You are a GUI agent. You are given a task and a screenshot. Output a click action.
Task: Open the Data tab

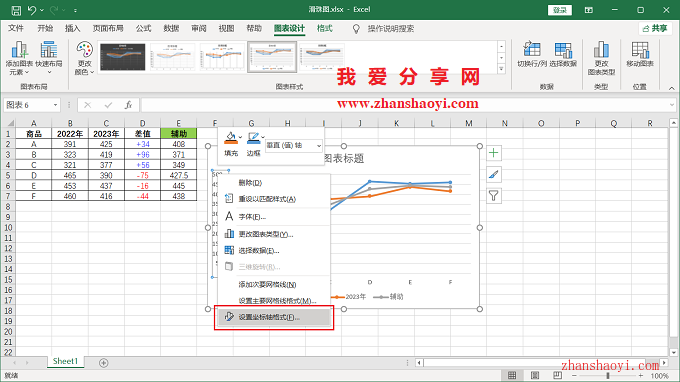point(171,29)
